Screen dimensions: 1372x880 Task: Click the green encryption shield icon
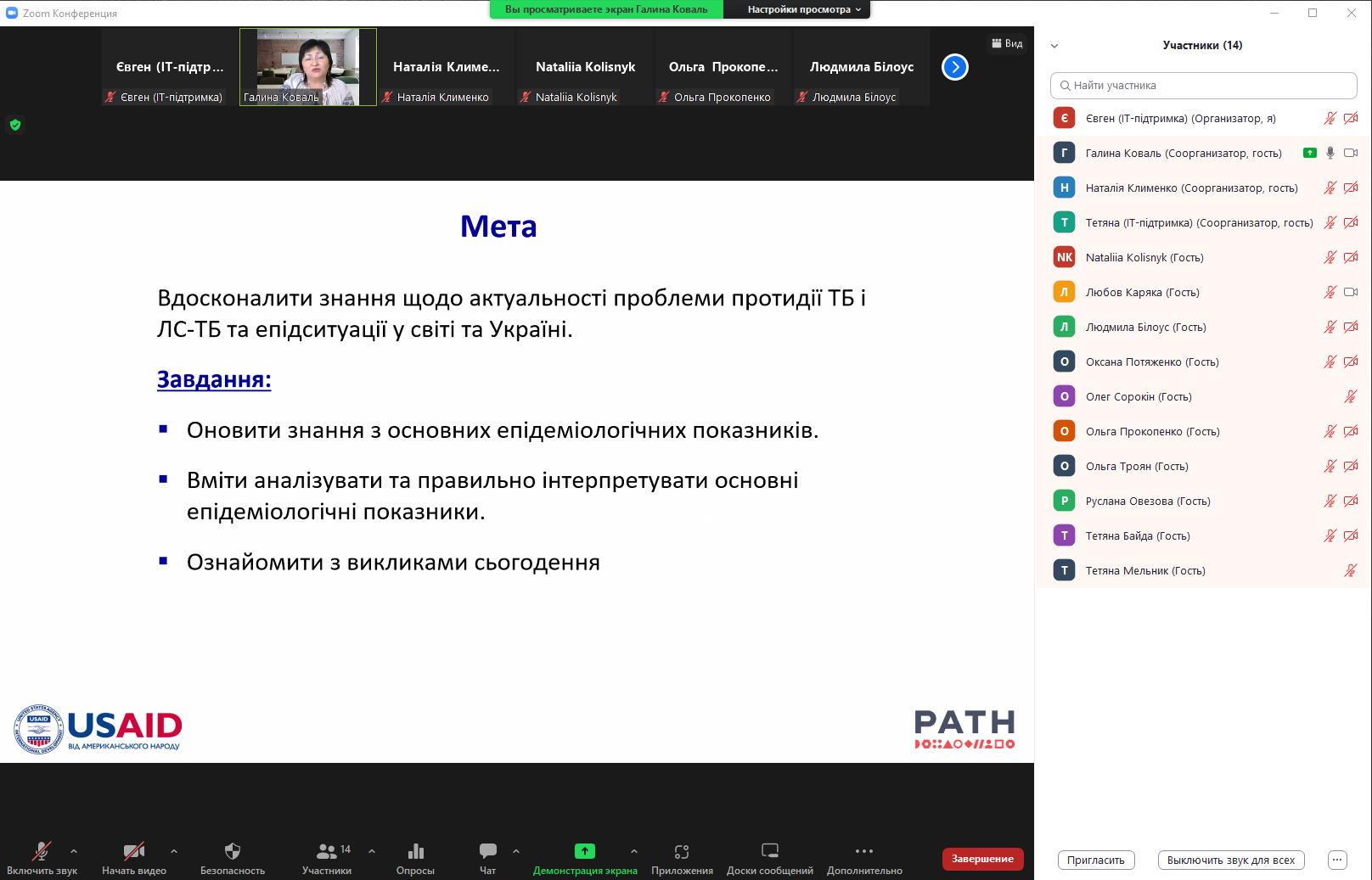tap(15, 125)
